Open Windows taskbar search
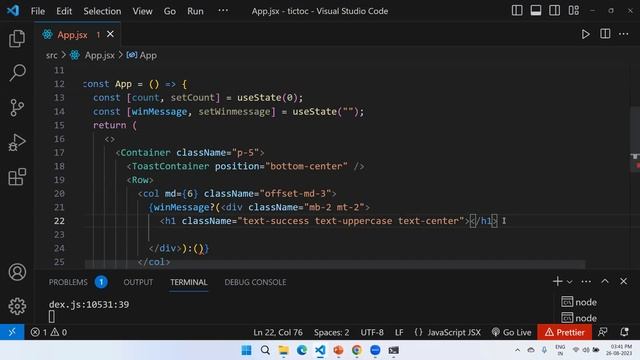Viewport: 640px width, 360px height. click(x=265, y=350)
